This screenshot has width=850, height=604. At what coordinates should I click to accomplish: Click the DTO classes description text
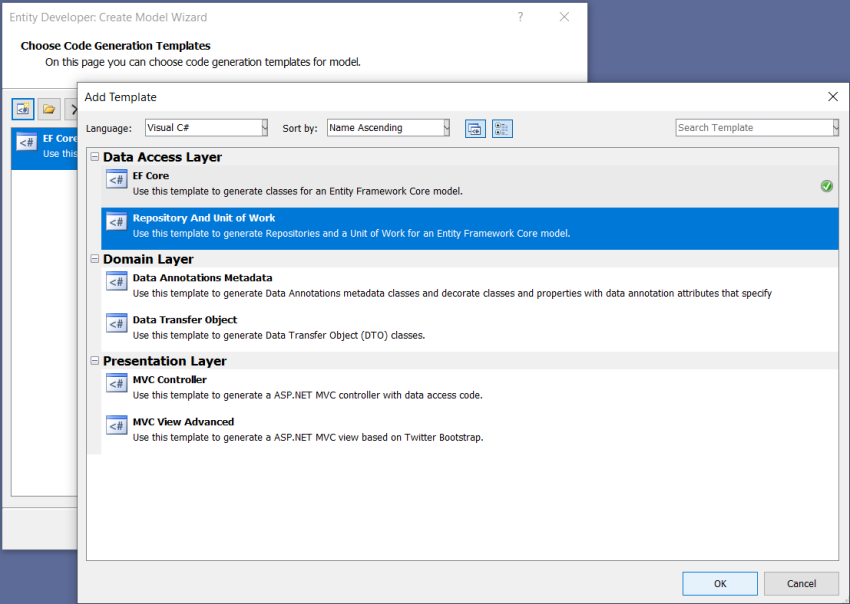(x=279, y=336)
